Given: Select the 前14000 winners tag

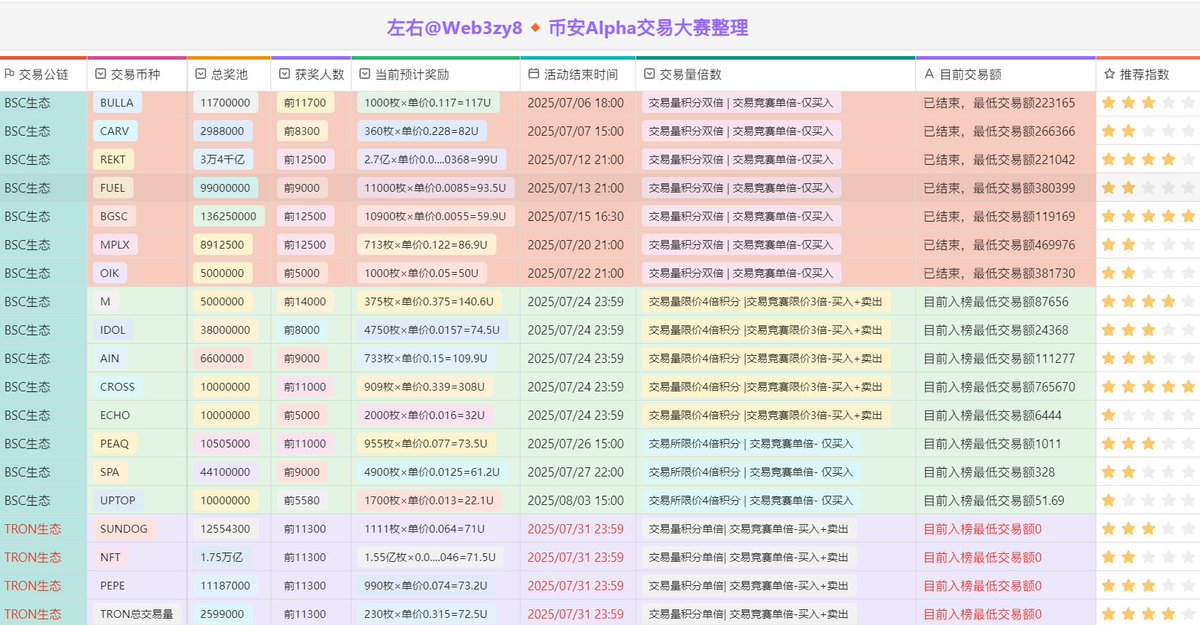Looking at the screenshot, I should click(x=304, y=301).
